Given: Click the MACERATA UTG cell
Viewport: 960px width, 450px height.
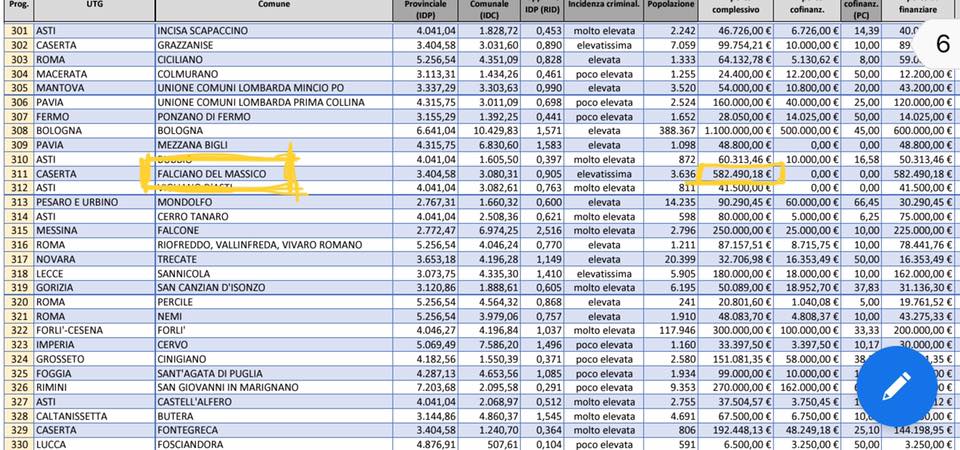Looking at the screenshot, I should (x=94, y=73).
